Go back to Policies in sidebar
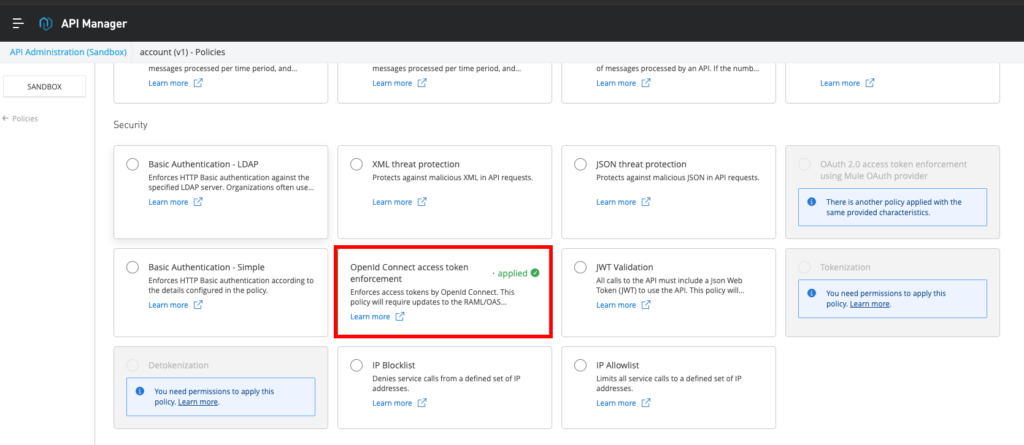This screenshot has height=445, width=1024. pos(21,118)
